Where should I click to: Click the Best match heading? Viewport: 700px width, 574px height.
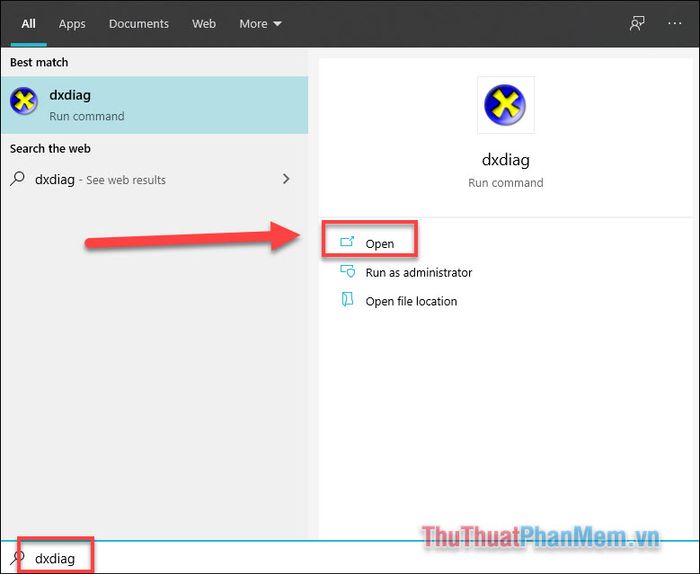pos(39,62)
